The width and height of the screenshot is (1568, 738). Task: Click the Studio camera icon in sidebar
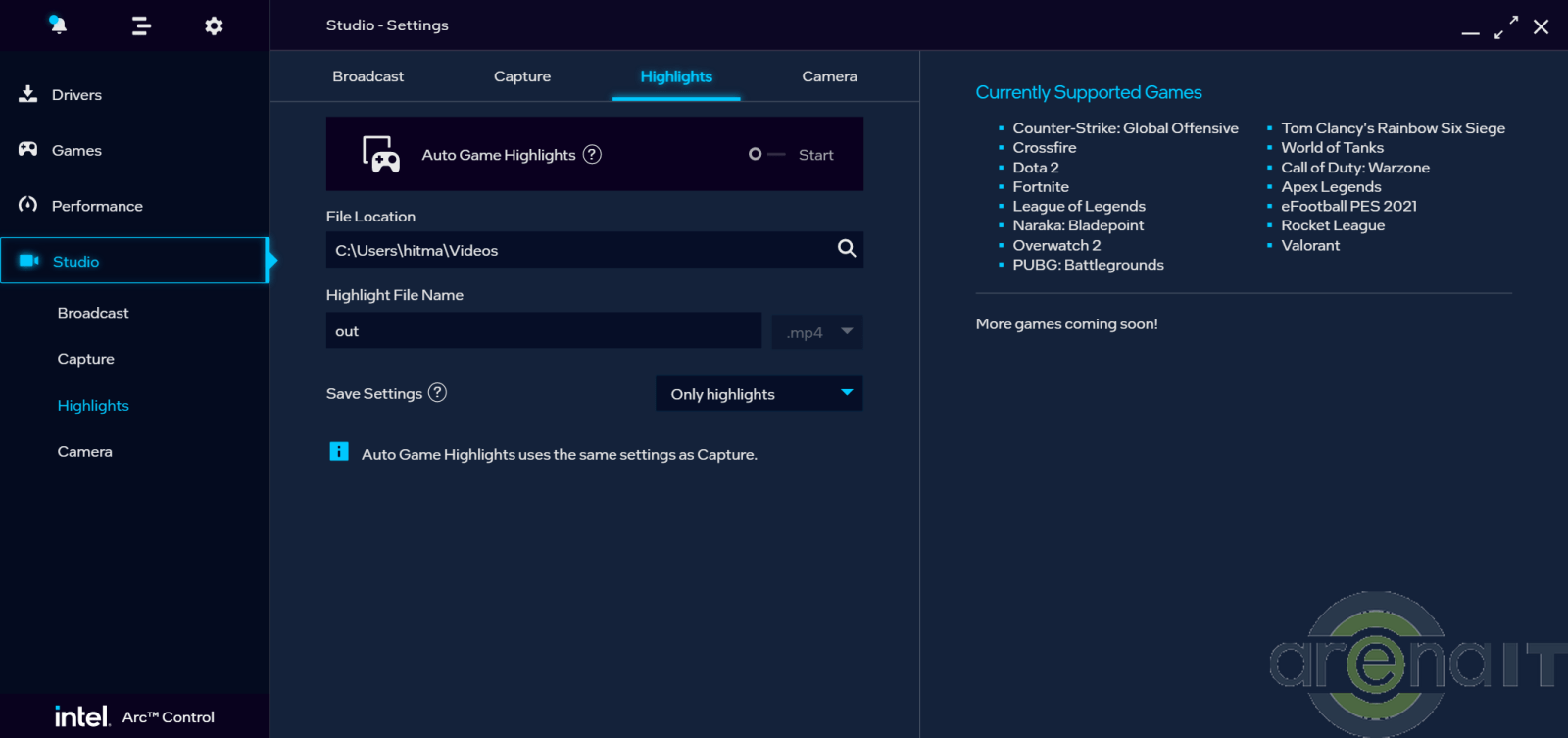coord(29,261)
